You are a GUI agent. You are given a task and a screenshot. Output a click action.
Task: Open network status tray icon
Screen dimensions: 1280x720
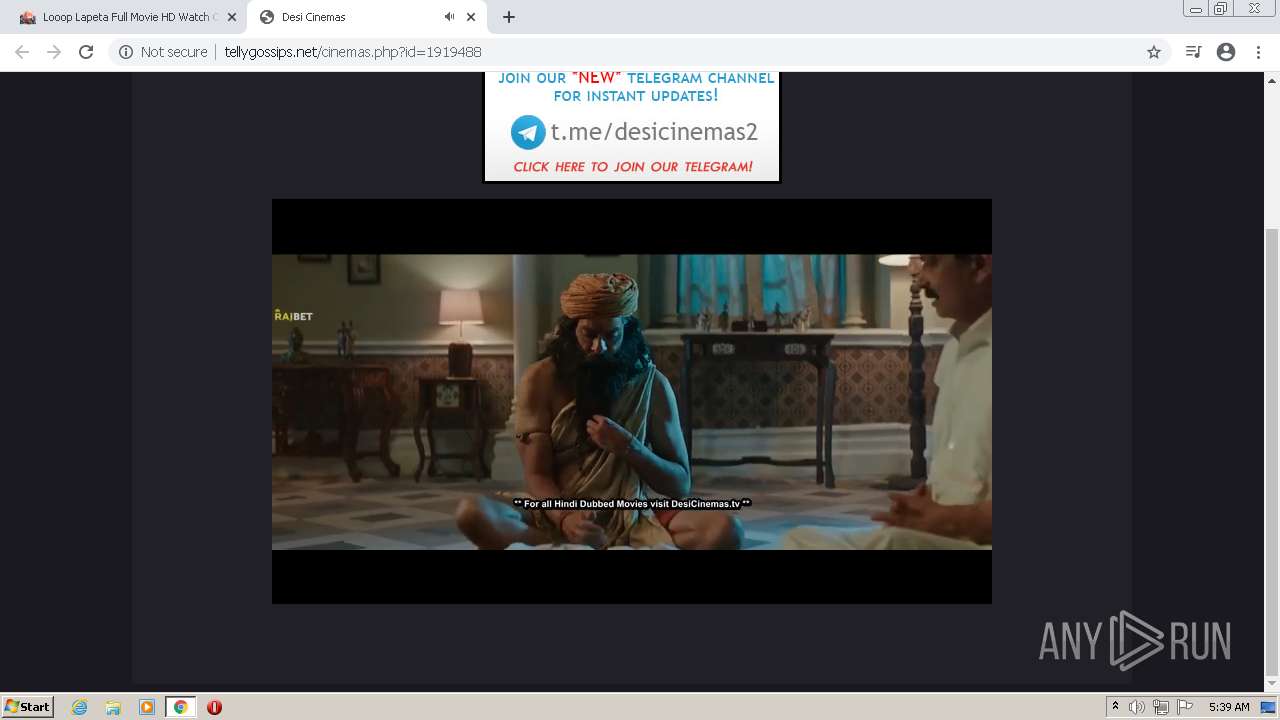click(1160, 707)
